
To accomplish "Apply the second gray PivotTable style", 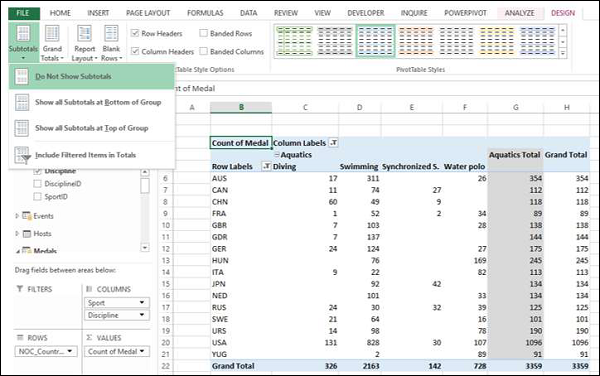I will 335,41.
